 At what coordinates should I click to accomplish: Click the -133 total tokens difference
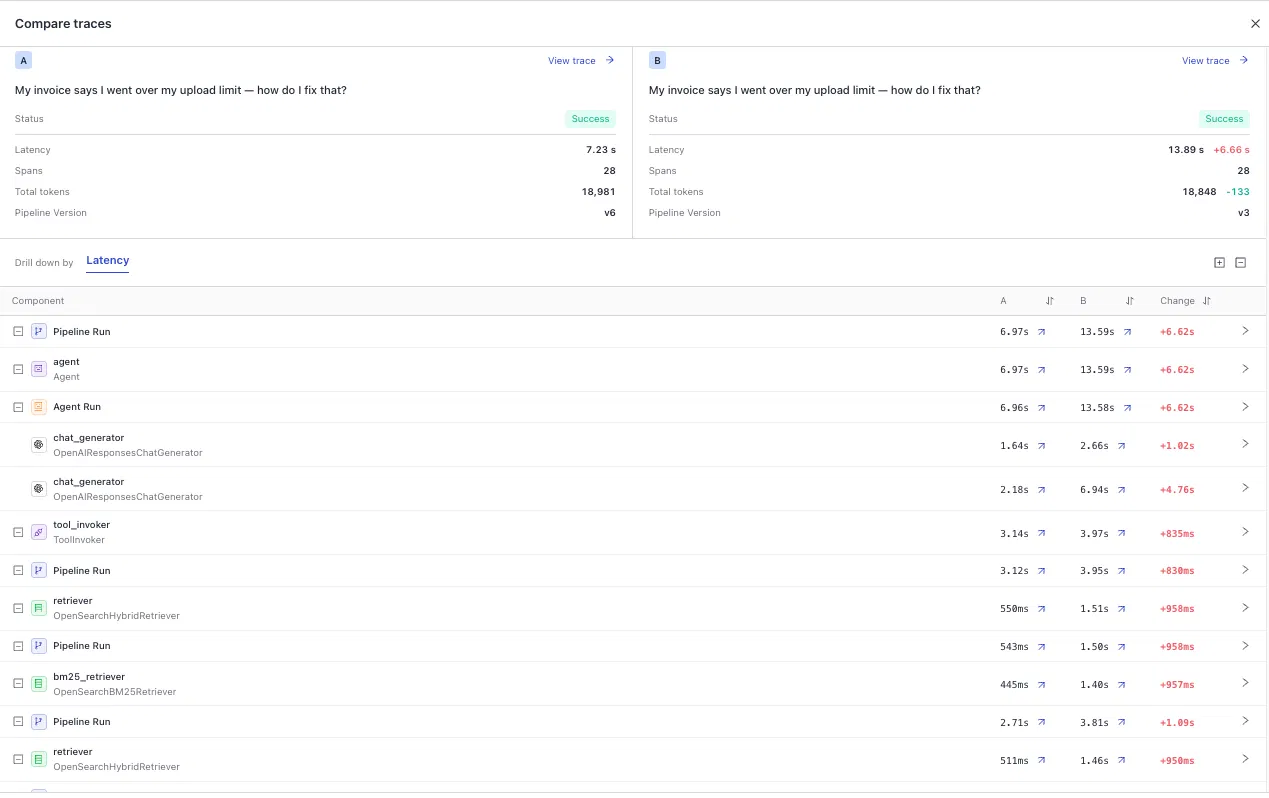[1237, 192]
